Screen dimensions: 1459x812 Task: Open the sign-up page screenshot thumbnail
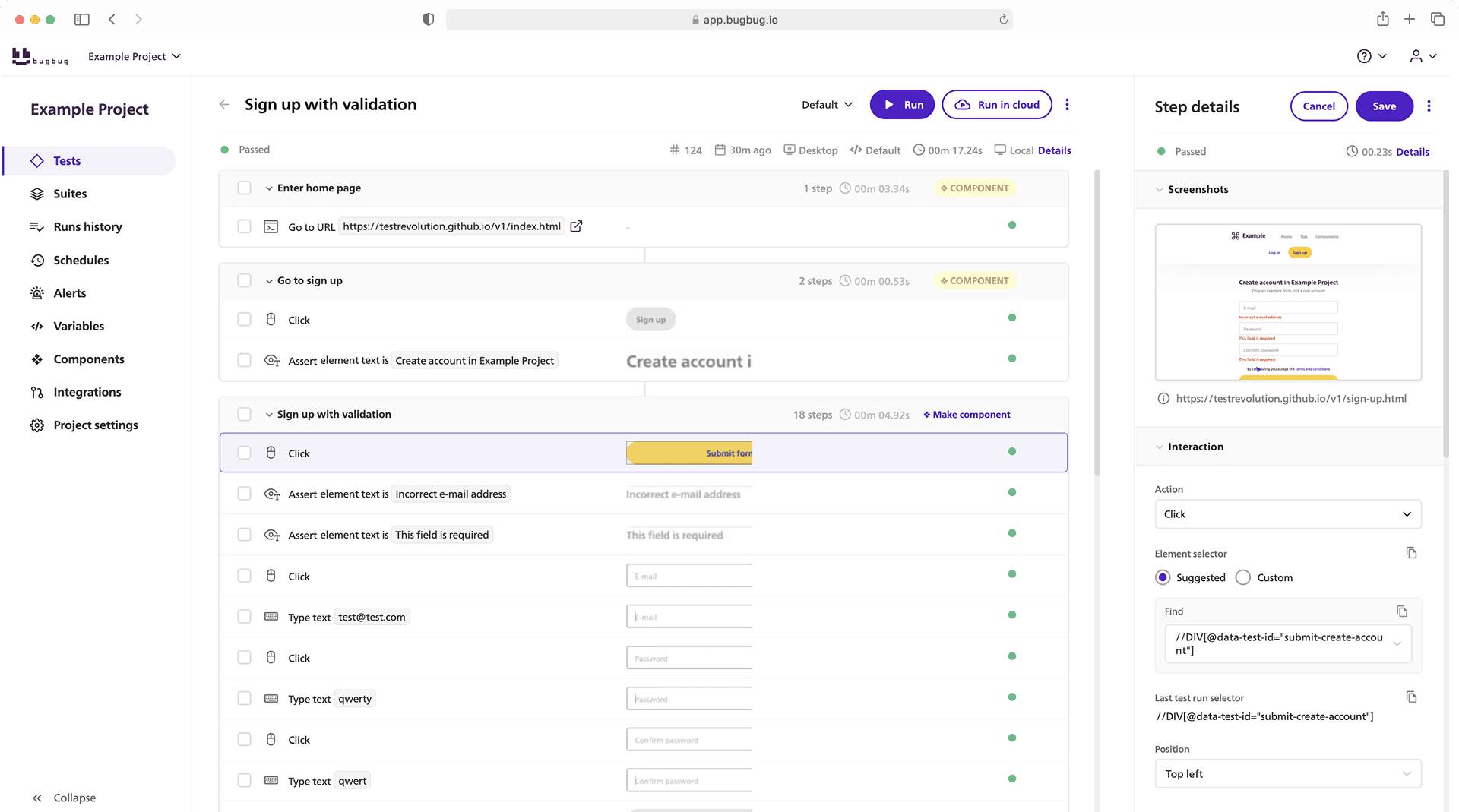1287,302
